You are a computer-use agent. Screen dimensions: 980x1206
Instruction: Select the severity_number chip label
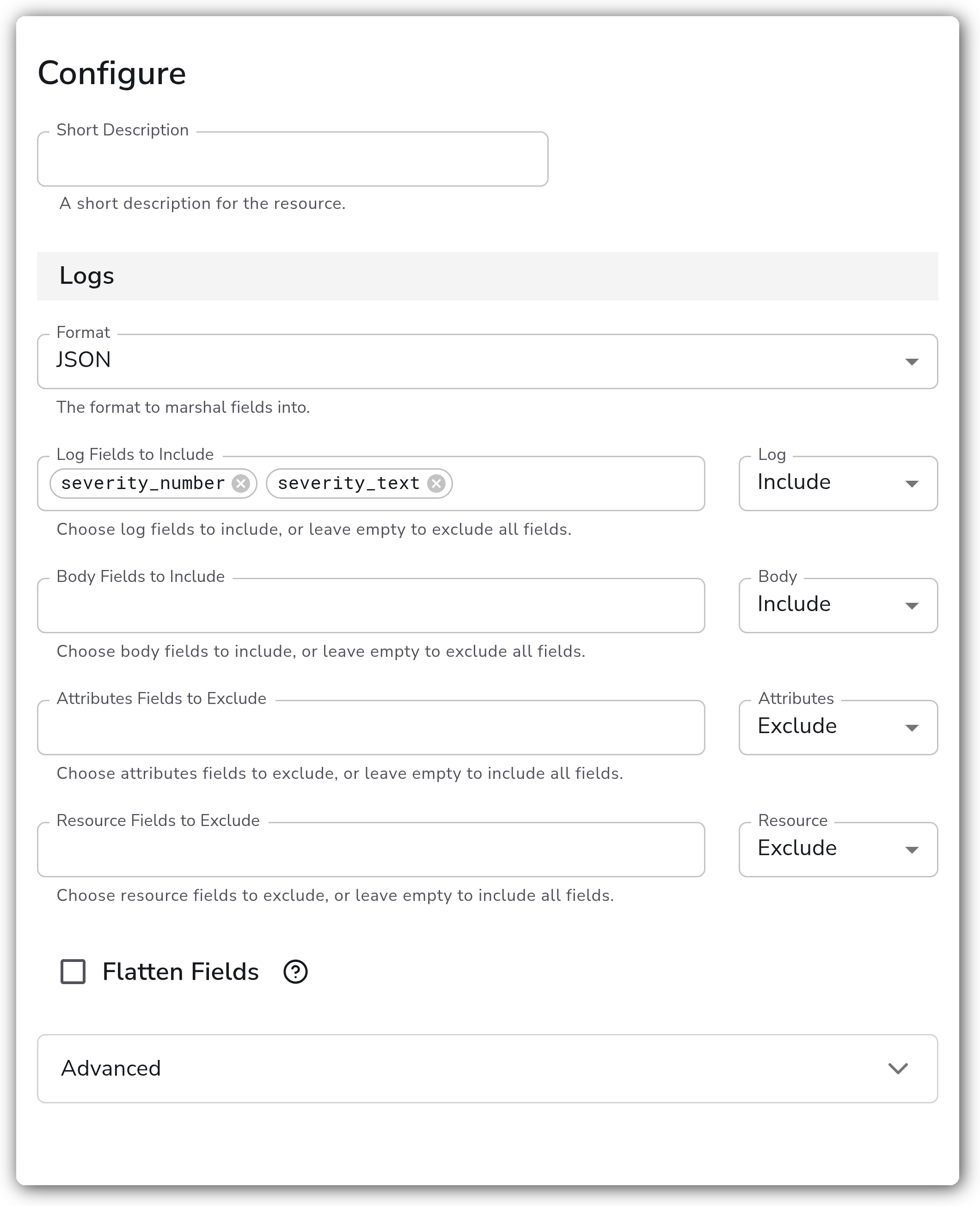click(143, 484)
